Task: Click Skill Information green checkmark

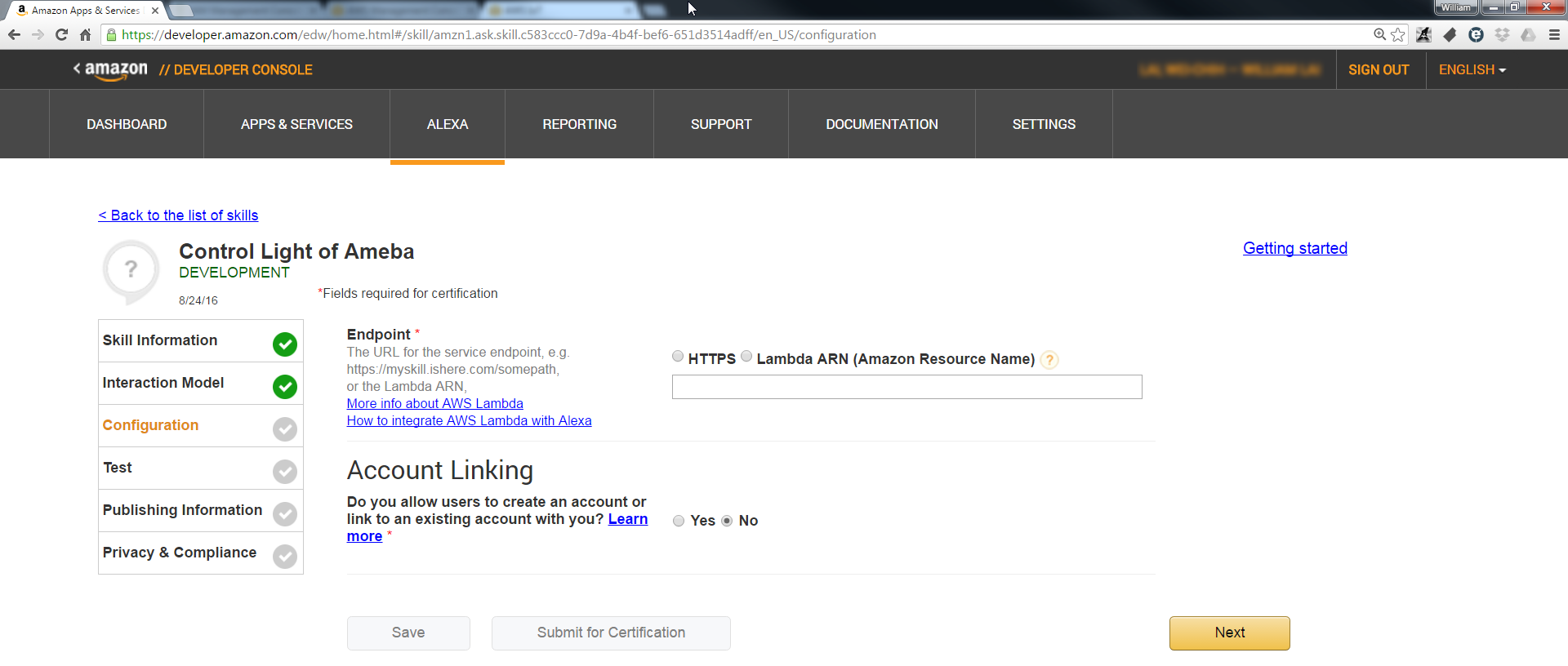Action: coord(285,344)
